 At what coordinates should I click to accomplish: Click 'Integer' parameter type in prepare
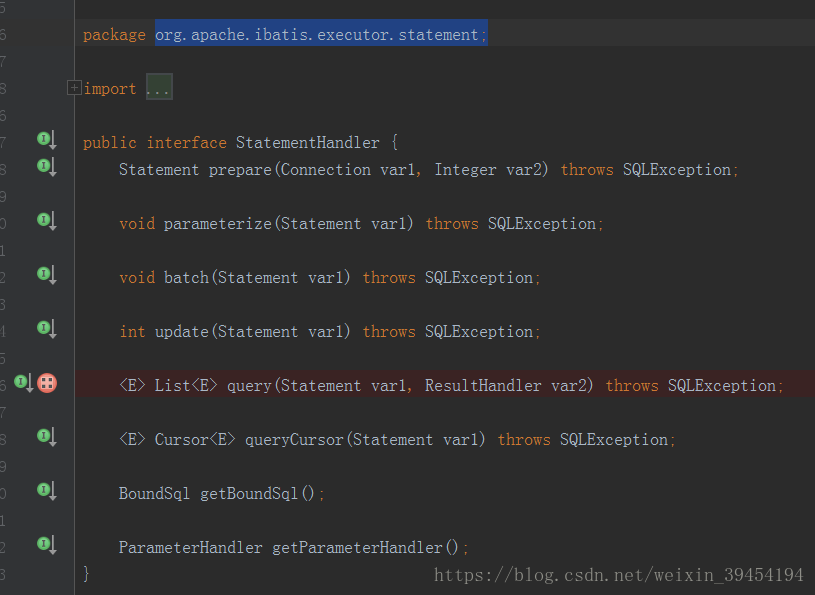(x=465, y=170)
